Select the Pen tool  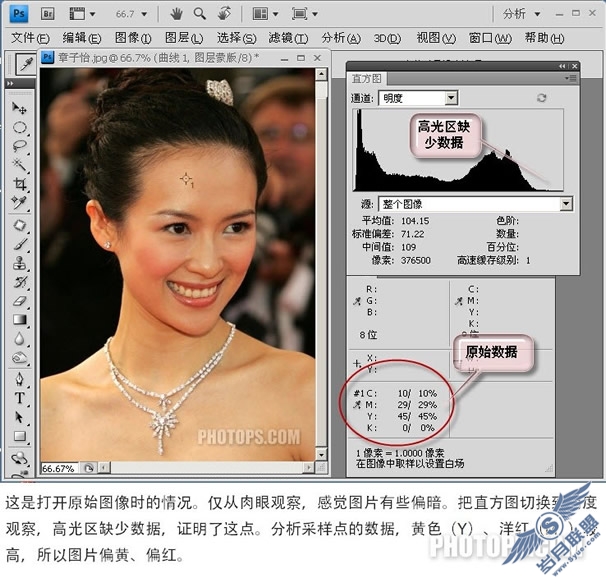[x=19, y=379]
